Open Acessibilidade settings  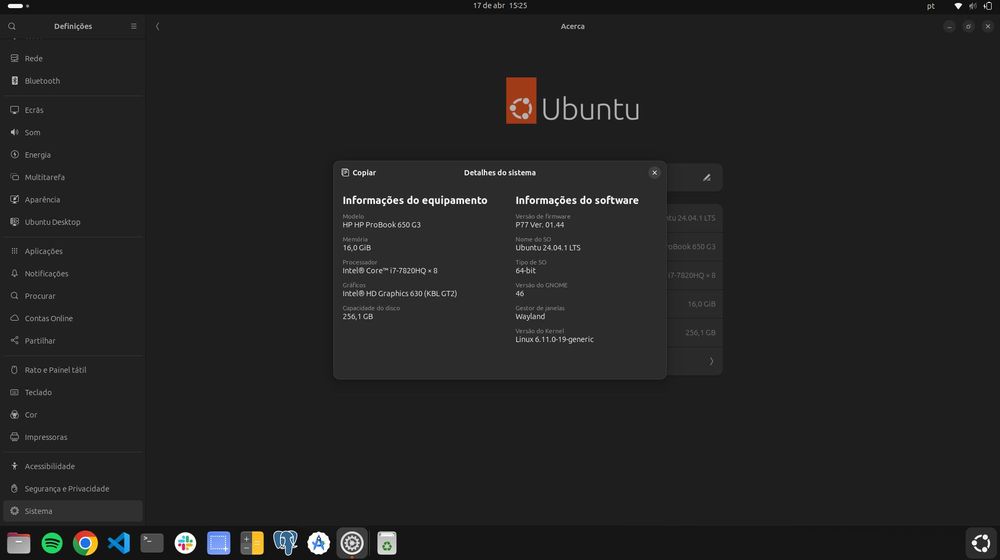click(x=49, y=466)
